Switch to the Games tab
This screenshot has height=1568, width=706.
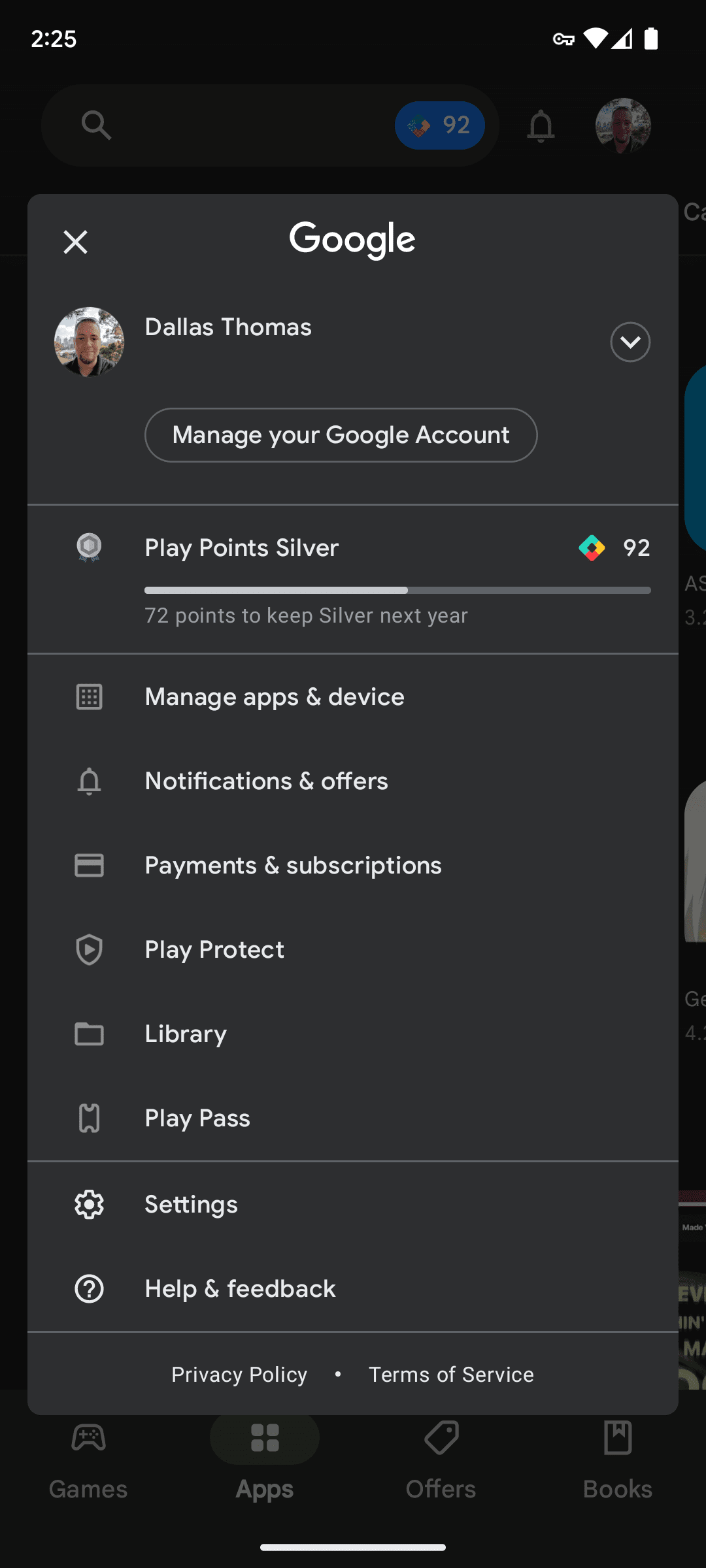(x=88, y=1461)
